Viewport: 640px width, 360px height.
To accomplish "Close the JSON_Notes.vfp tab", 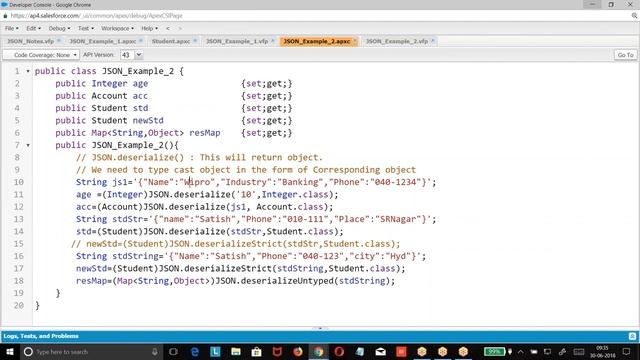I will pyautogui.click(x=59, y=41).
